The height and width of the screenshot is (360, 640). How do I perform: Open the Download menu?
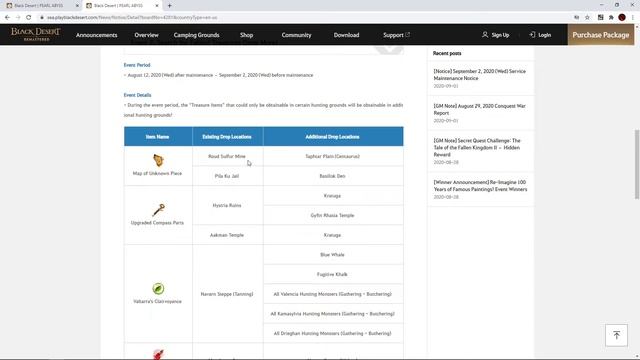[346, 35]
